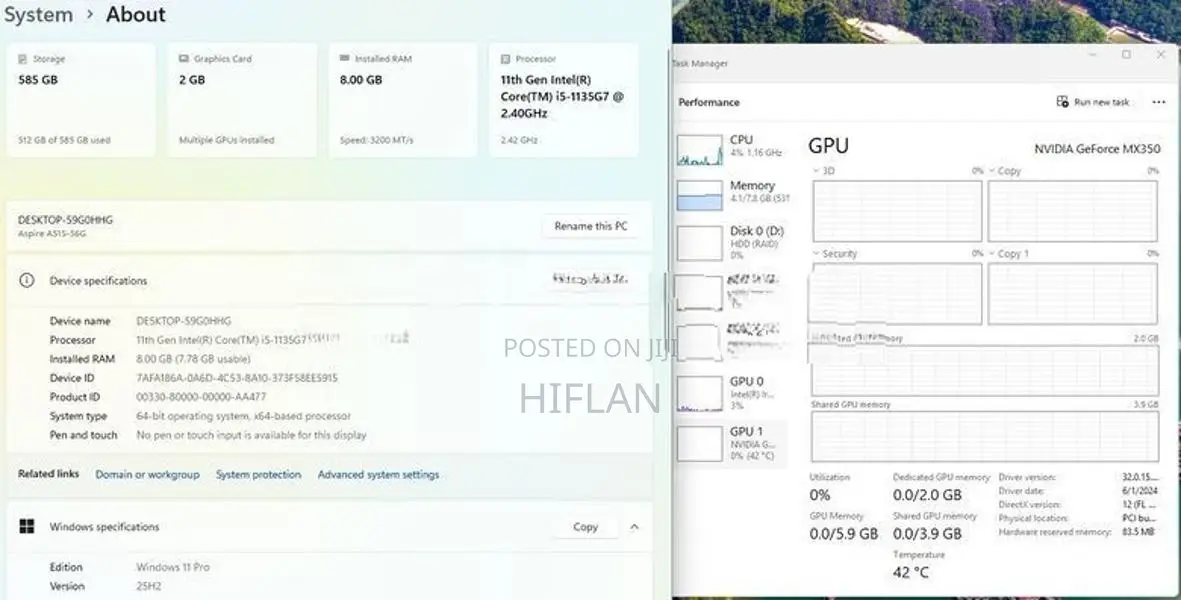Click the Version 25H2 text

[x=148, y=586]
